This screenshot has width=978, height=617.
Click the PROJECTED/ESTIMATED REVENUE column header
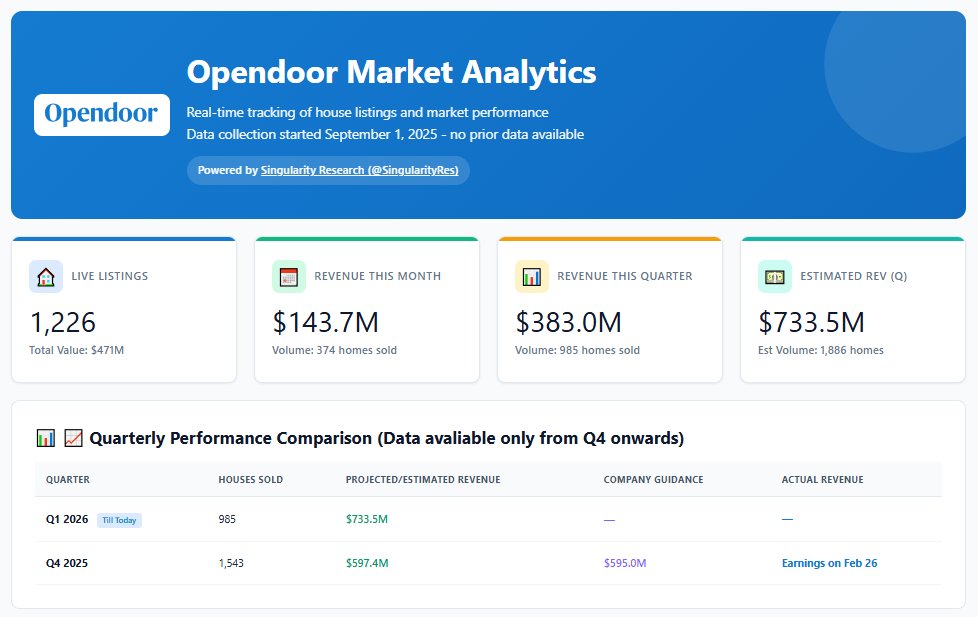(x=423, y=480)
